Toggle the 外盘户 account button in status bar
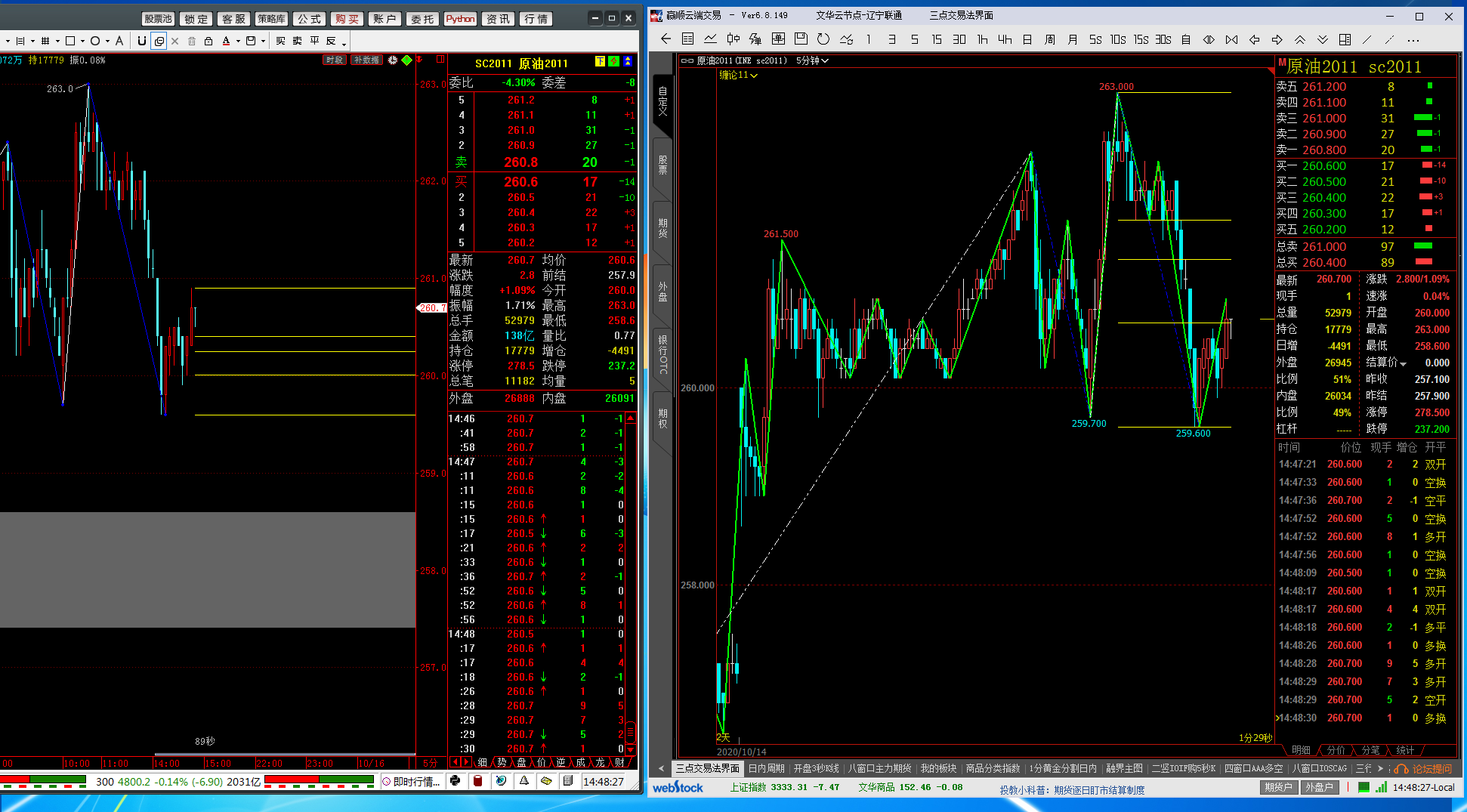Viewport: 1467px width, 812px height. 1319,787
